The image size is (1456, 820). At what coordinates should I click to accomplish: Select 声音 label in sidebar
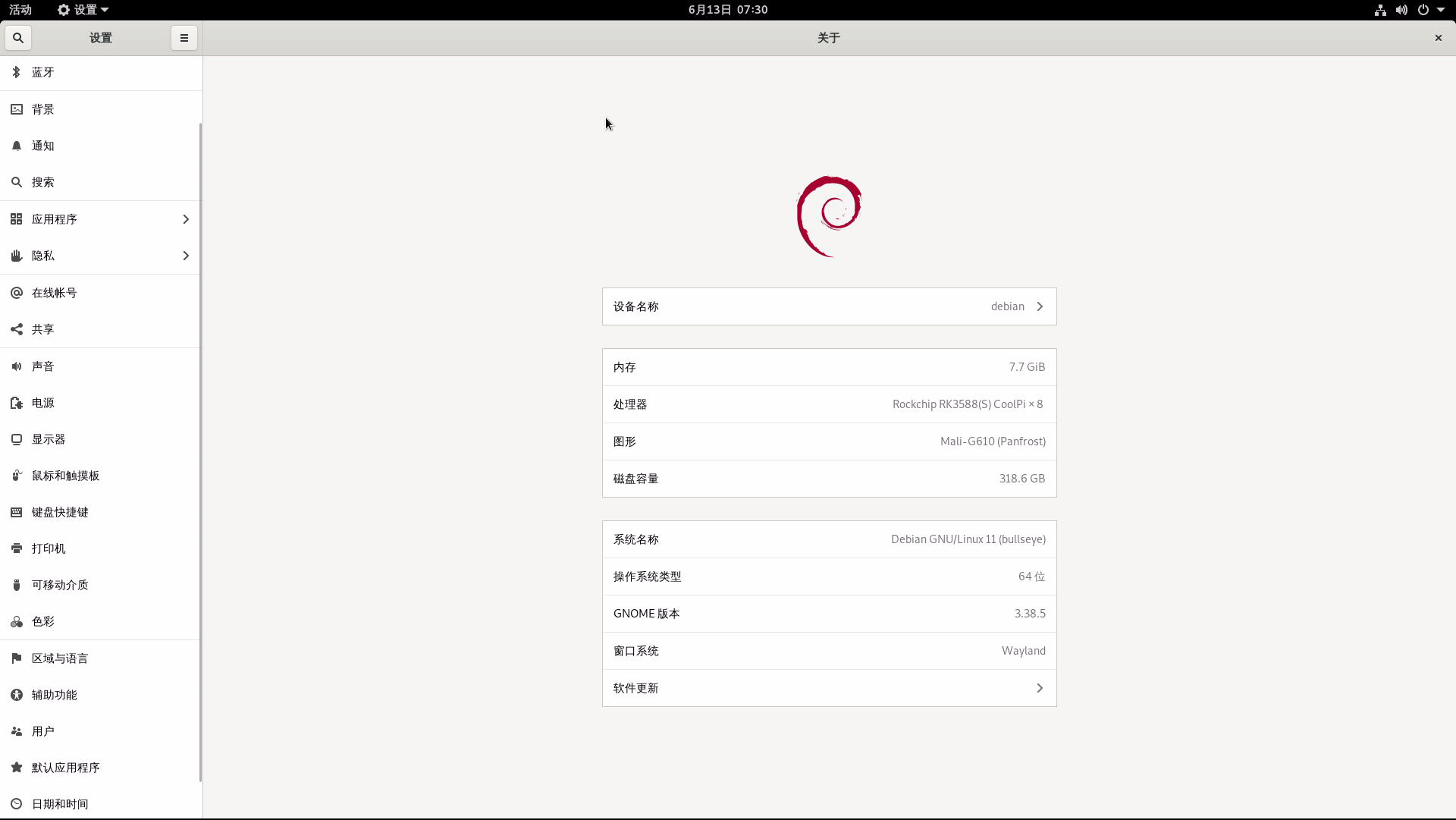point(43,366)
